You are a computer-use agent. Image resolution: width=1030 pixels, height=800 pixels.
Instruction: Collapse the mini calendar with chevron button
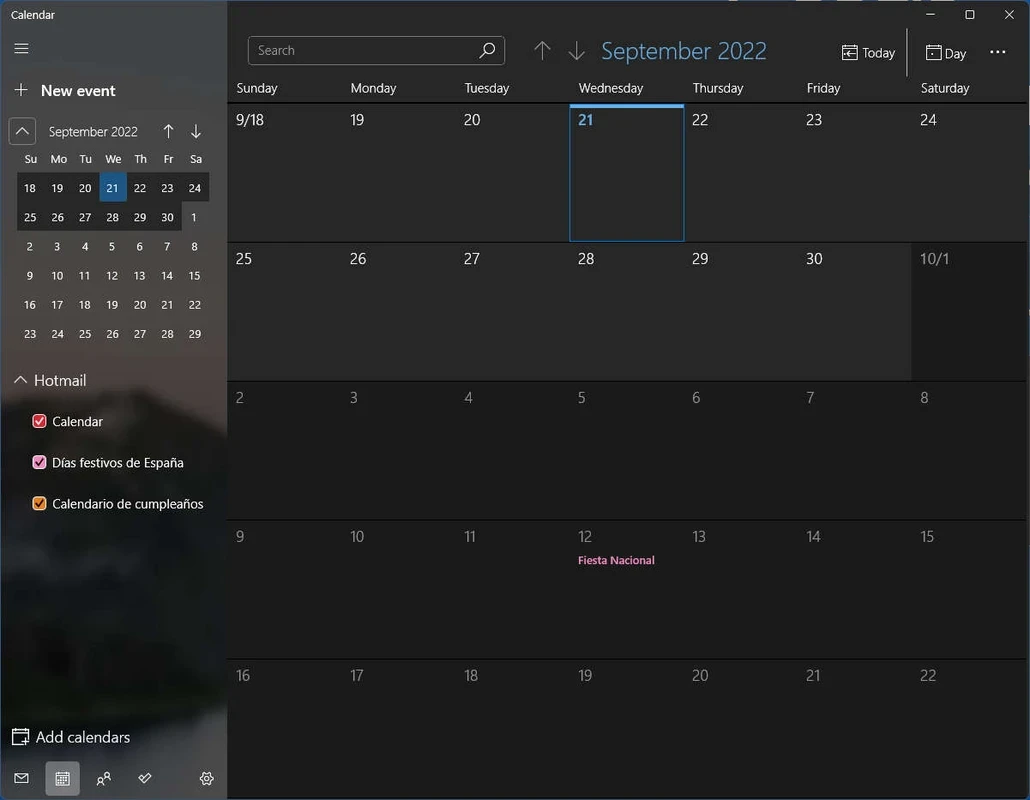(22, 131)
